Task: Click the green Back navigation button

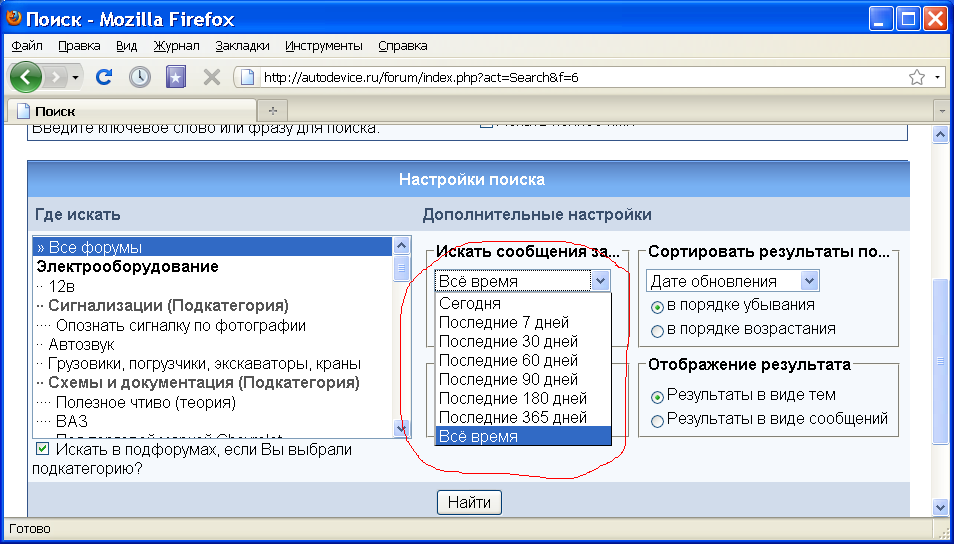Action: [25, 77]
